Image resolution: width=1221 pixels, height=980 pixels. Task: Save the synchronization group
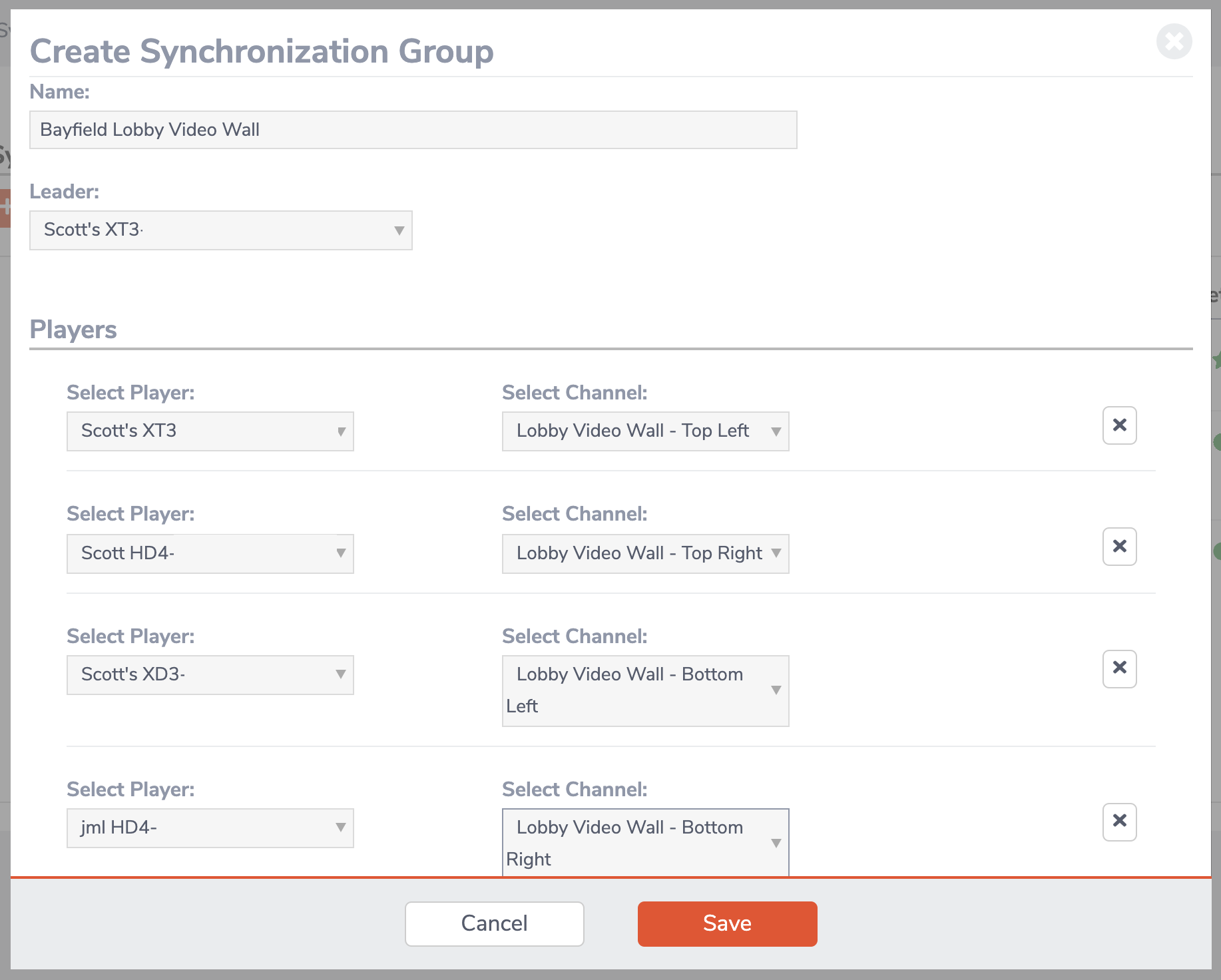coord(728,924)
